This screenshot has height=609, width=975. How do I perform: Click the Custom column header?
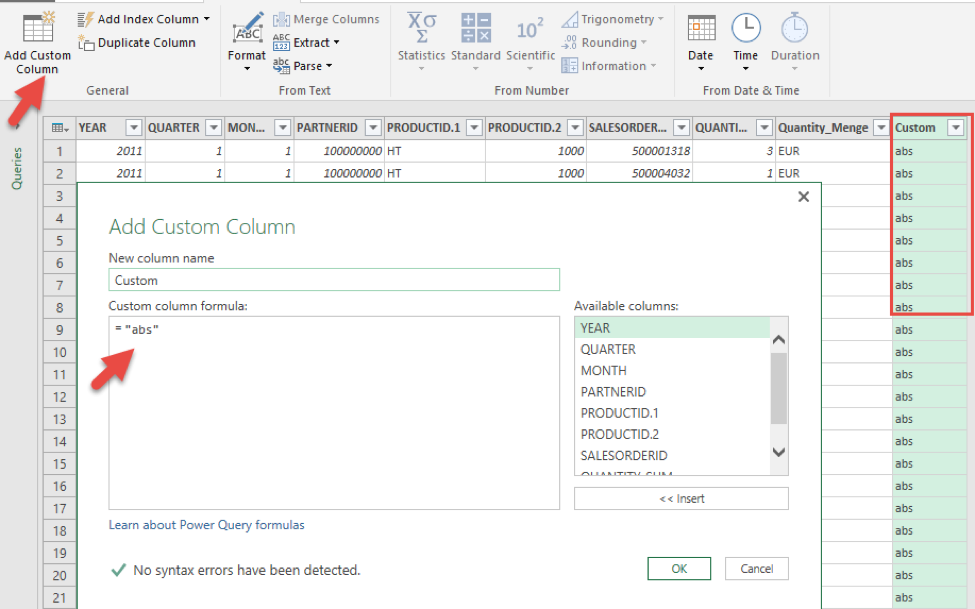coord(929,128)
